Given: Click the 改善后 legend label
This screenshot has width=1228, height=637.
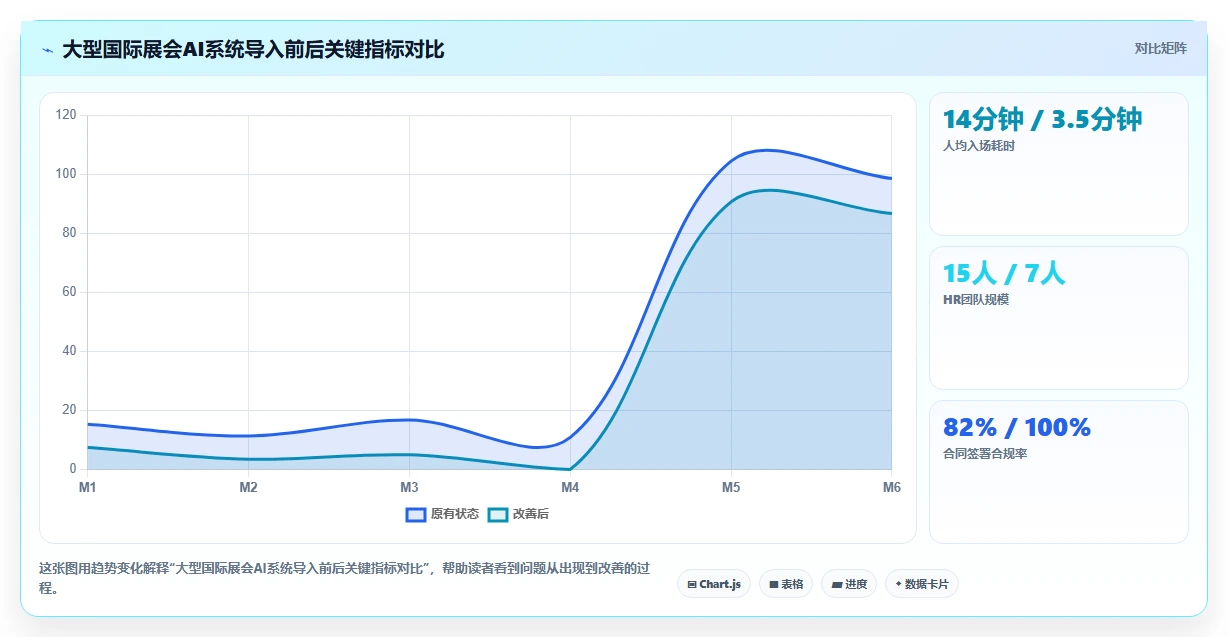Looking at the screenshot, I should point(531,514).
